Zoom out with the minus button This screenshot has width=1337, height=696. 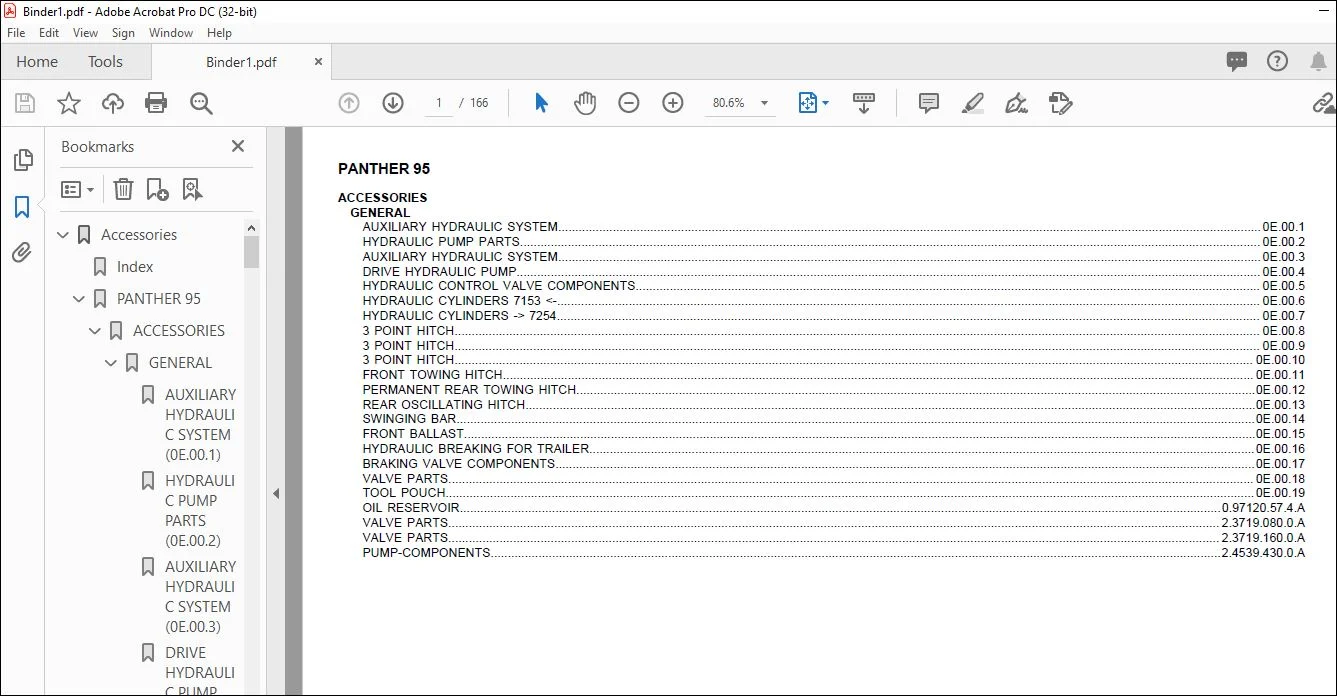click(x=629, y=103)
